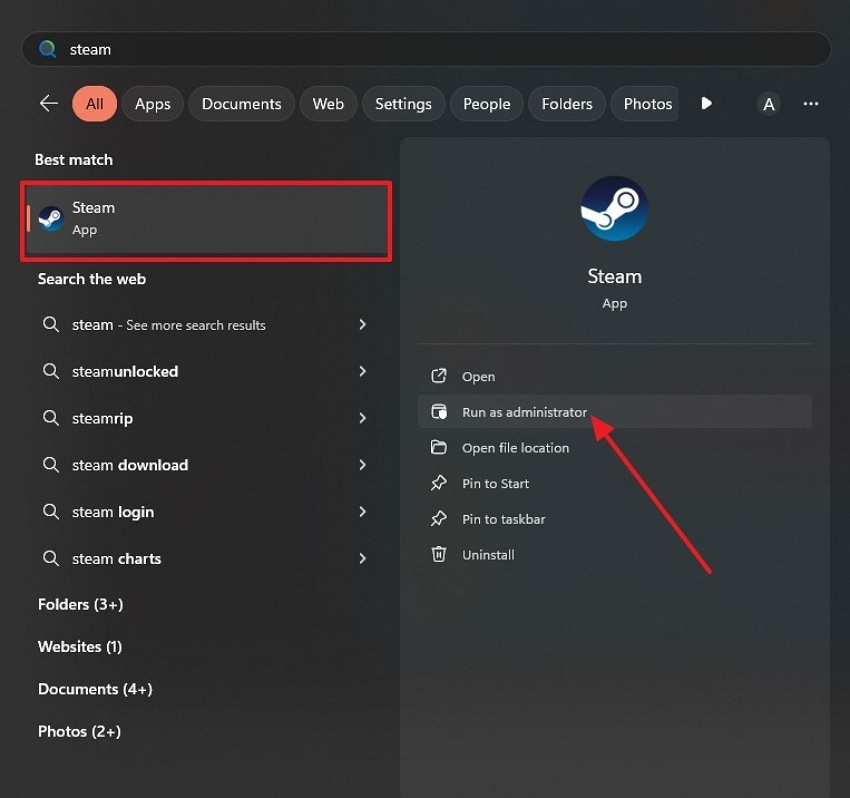Click the Best match heading
This screenshot has width=850, height=798.
(x=74, y=160)
